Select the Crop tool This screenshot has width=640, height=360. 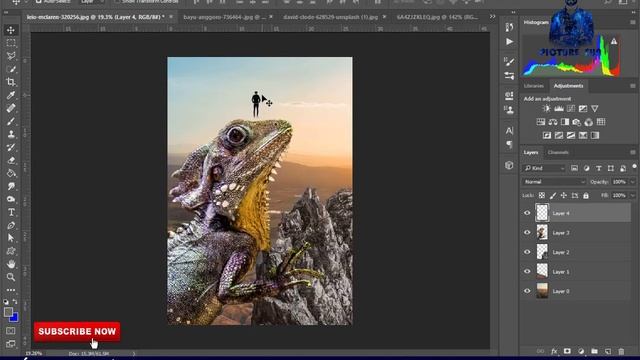tap(11, 82)
